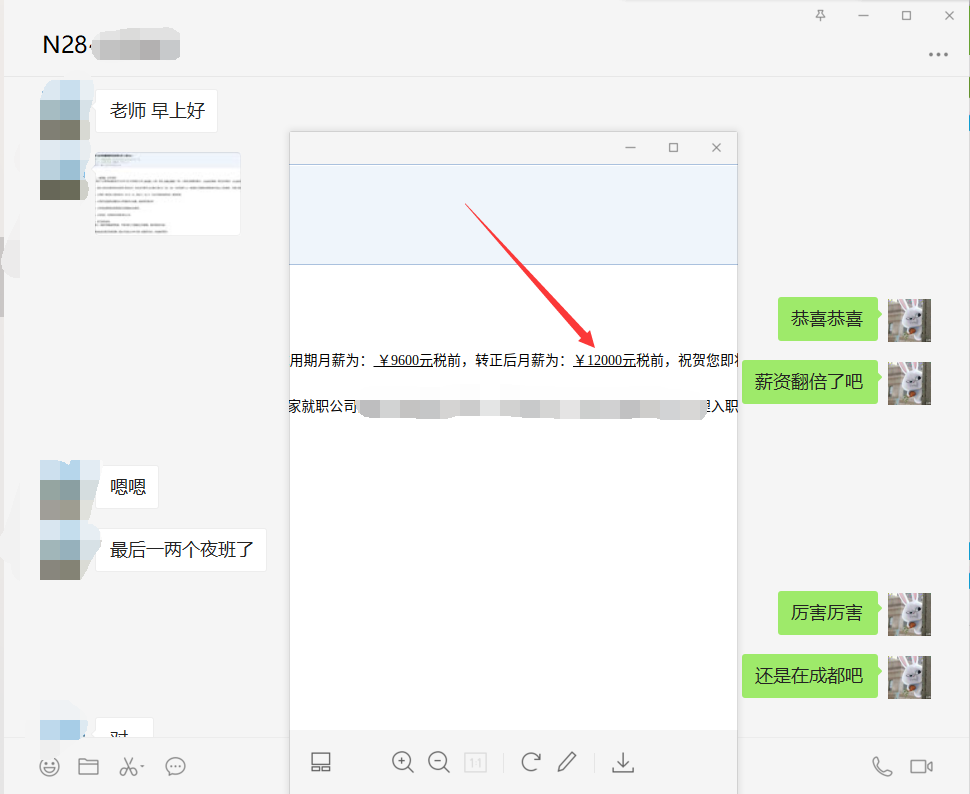
Task: Edit the image with the pencil tool
Action: (567, 762)
